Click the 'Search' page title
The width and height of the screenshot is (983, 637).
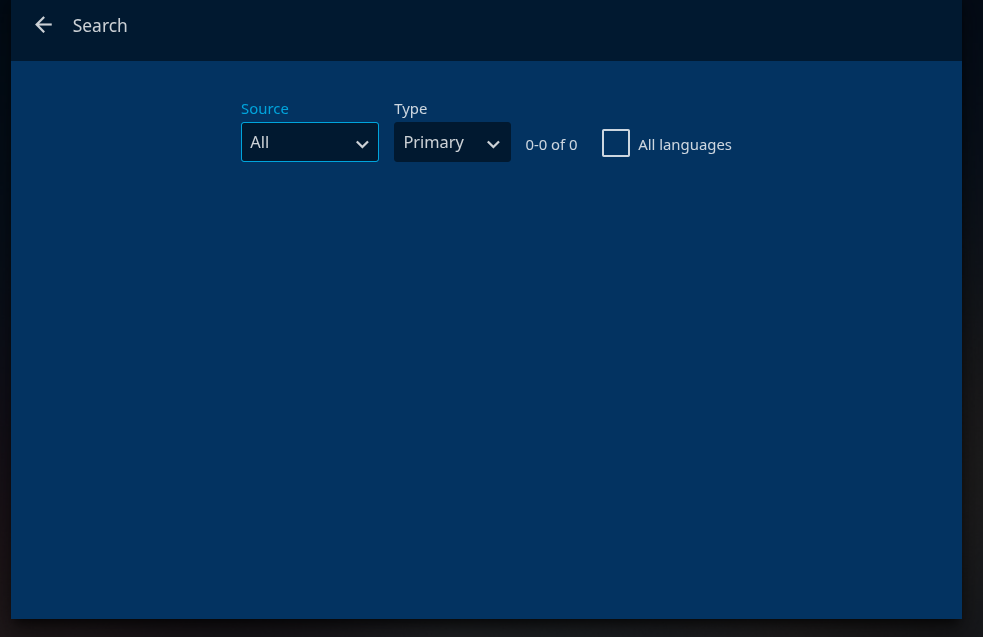coord(100,26)
